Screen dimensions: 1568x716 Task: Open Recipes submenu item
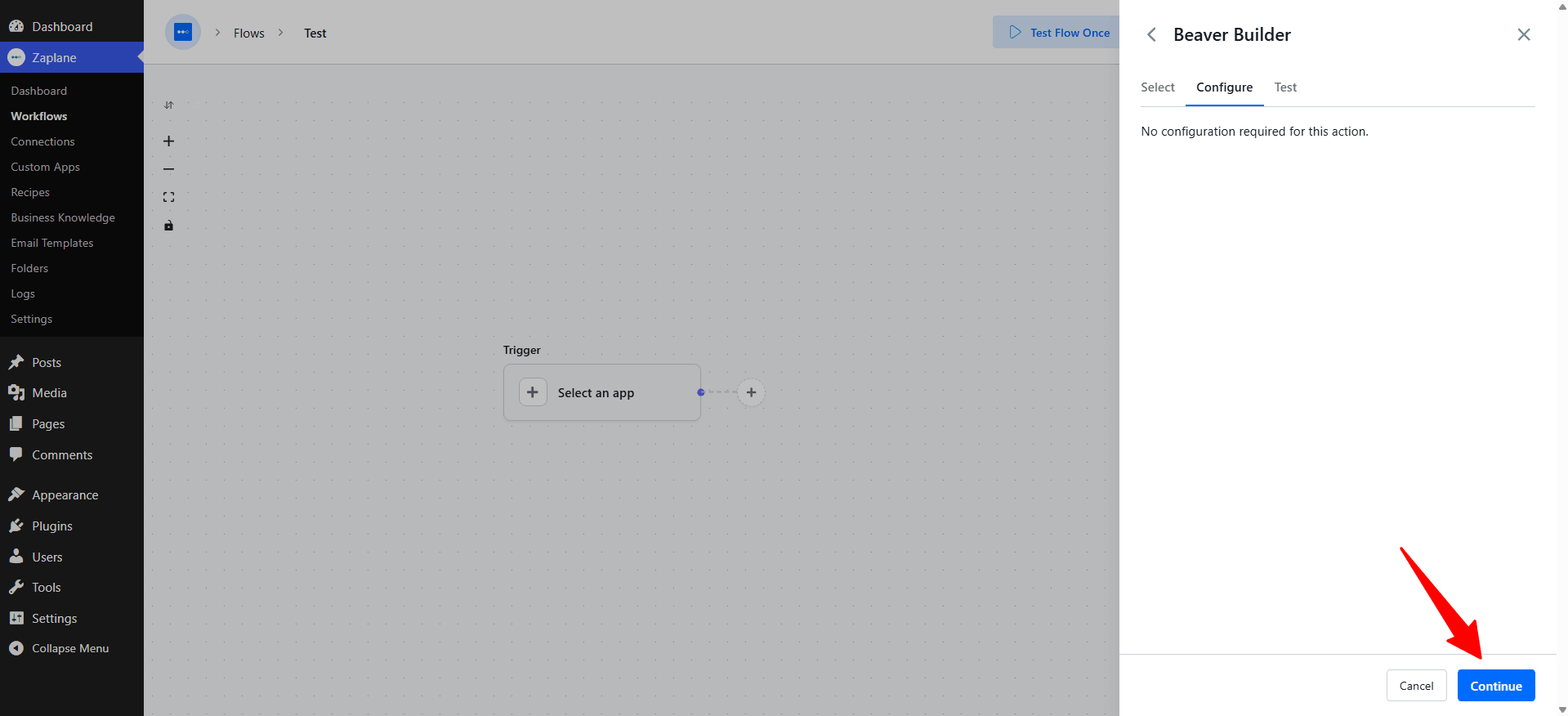click(x=30, y=192)
